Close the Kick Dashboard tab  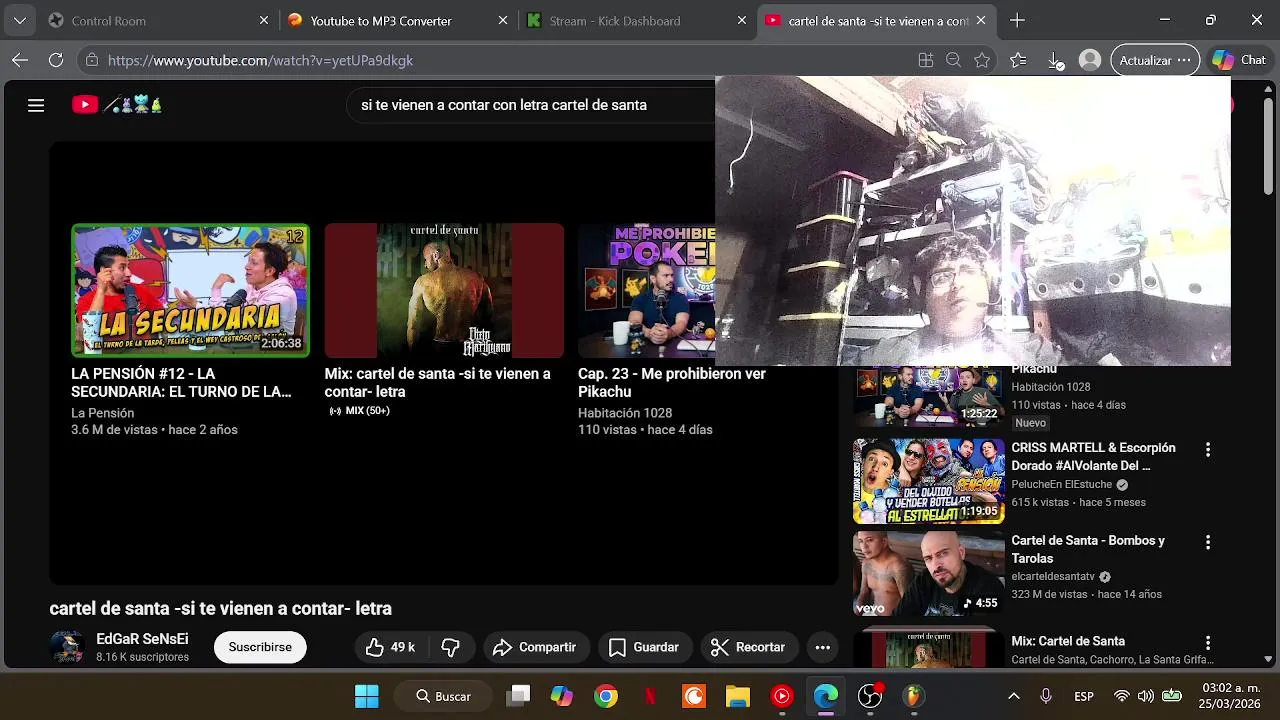coord(742,20)
